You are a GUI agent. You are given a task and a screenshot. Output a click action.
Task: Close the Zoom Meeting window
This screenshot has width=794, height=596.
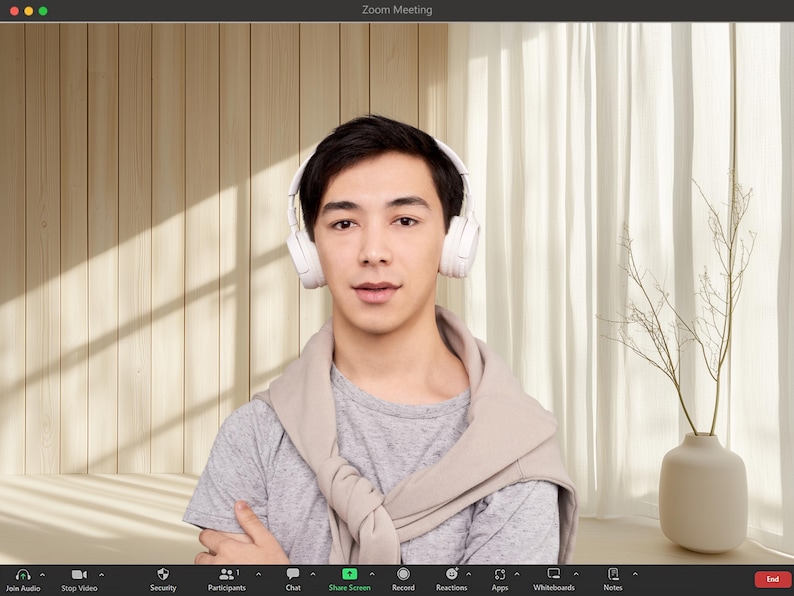pos(14,11)
